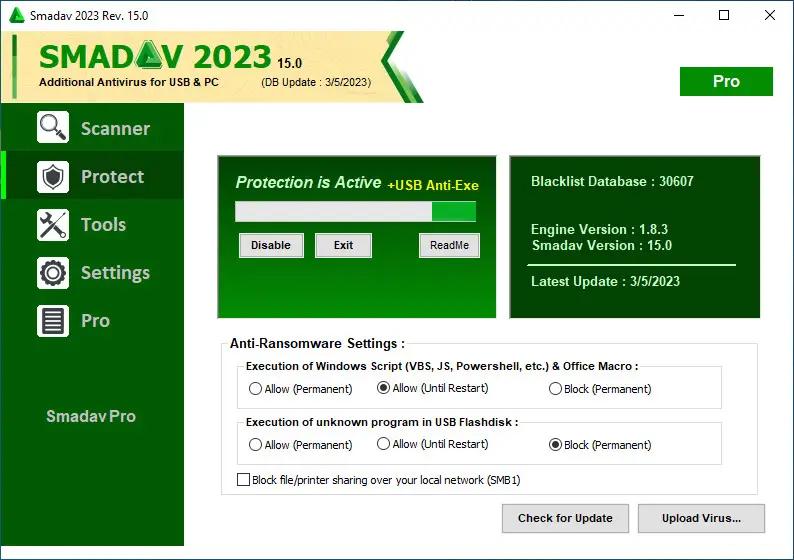
Task: Click the Latest Update : 3/5/2023 text
Action: tap(605, 282)
